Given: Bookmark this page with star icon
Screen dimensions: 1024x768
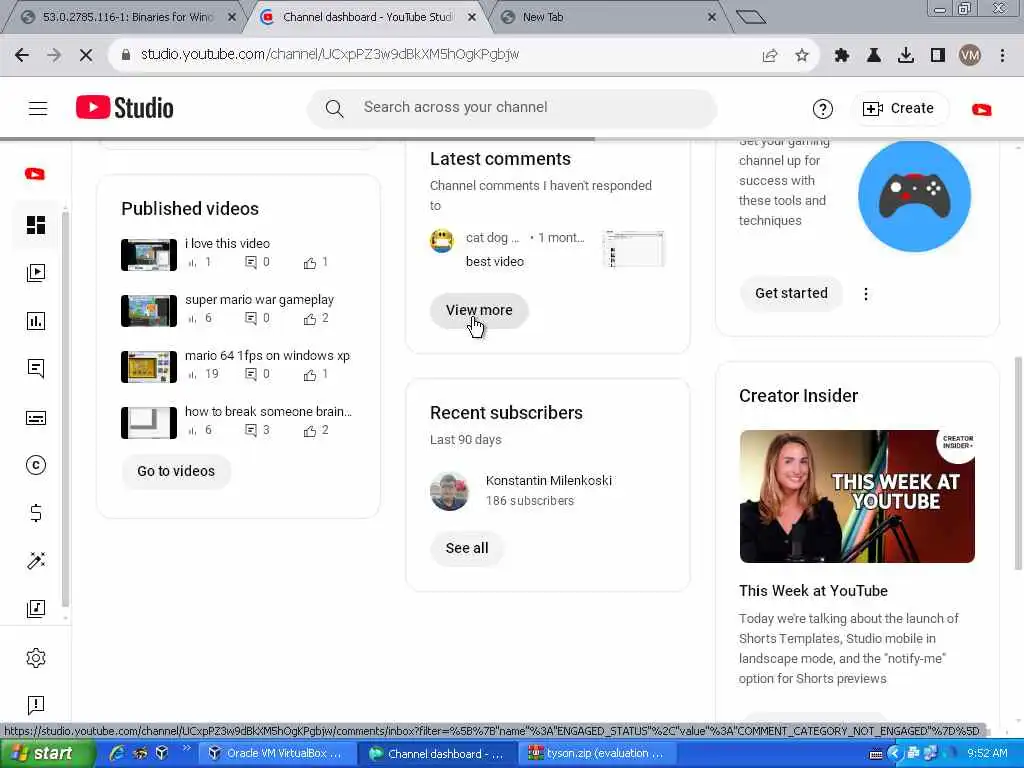Looking at the screenshot, I should [802, 56].
